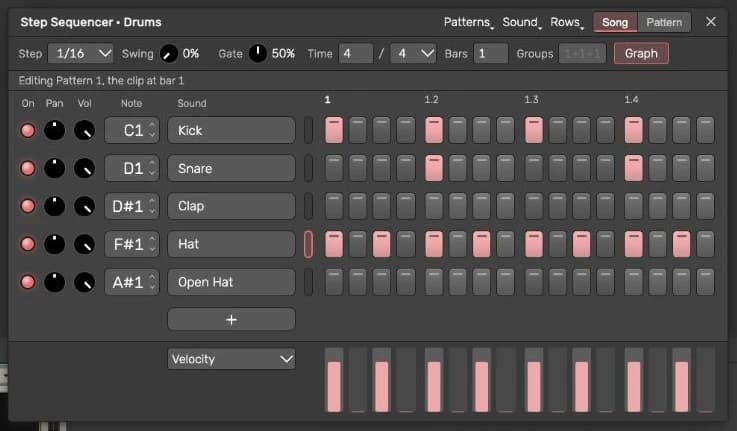Close the Step Sequencer window

[711, 22]
